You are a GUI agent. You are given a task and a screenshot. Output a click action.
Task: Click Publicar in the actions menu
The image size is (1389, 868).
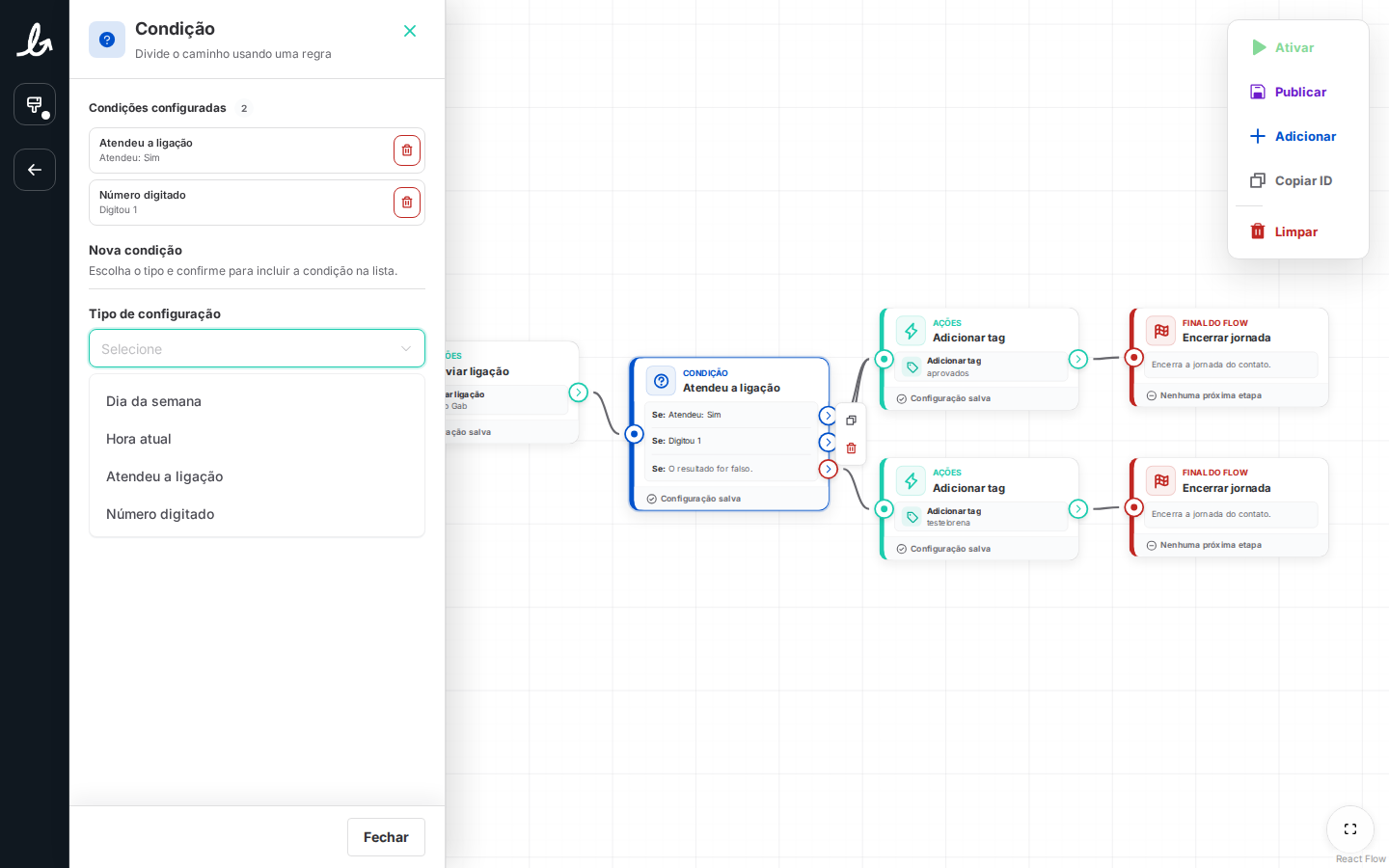tap(1298, 92)
